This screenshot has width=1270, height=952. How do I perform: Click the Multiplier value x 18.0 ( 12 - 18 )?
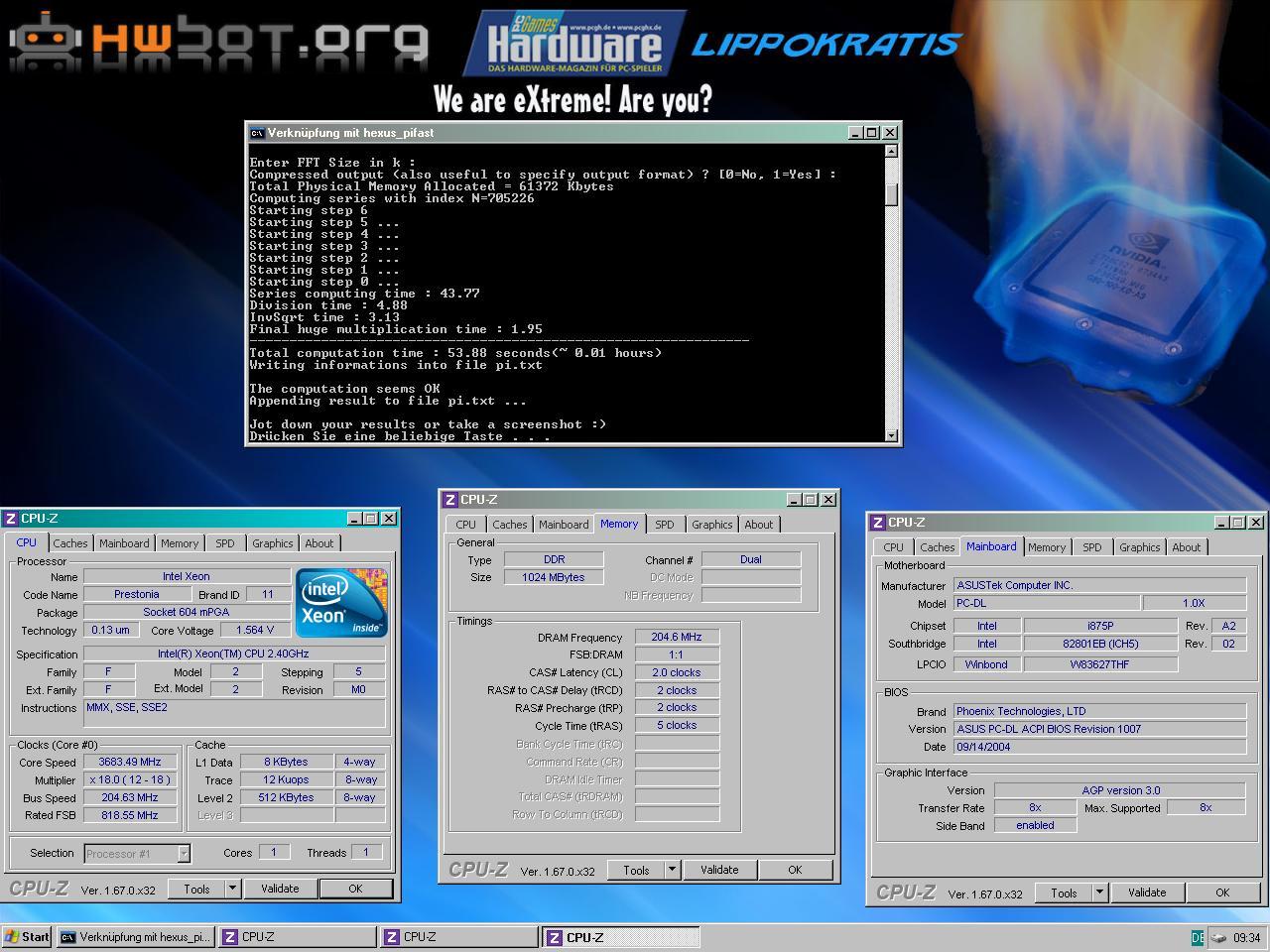pyautogui.click(x=129, y=780)
